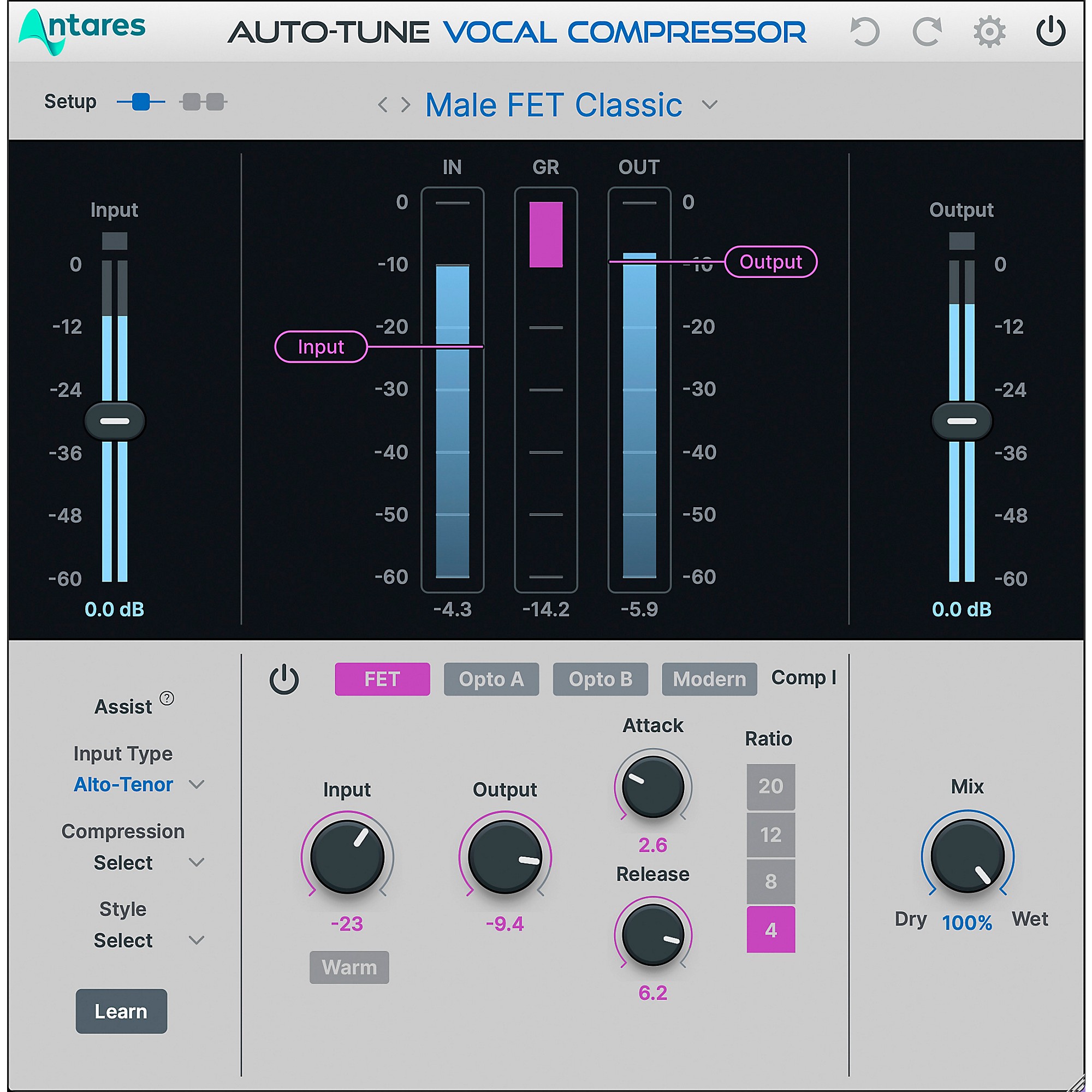Viewport: 1092px width, 1092px height.
Task: Click Input fader clip indicator box
Action: [x=115, y=241]
